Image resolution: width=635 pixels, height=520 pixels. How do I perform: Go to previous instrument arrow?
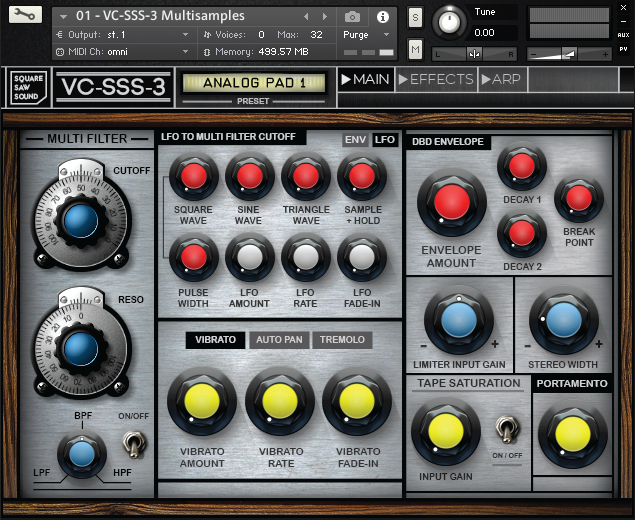(x=306, y=17)
